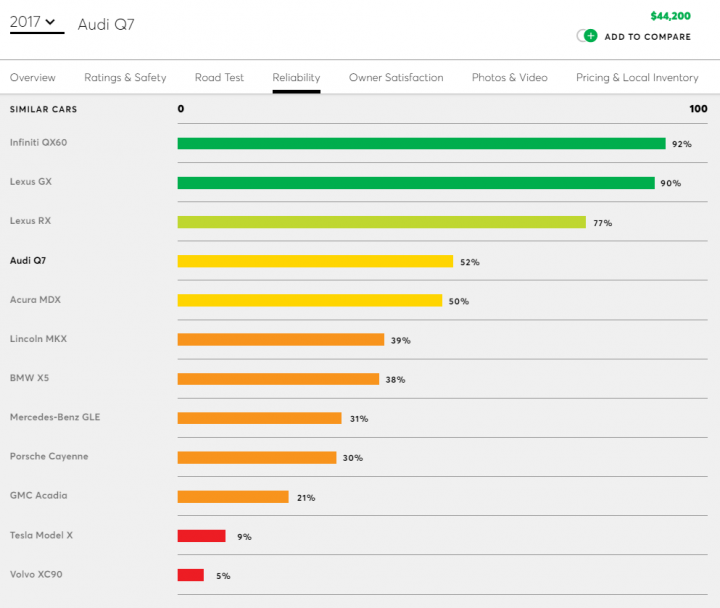The width and height of the screenshot is (720, 608).
Task: Open the 2017 model year dropdown
Action: tap(37, 23)
